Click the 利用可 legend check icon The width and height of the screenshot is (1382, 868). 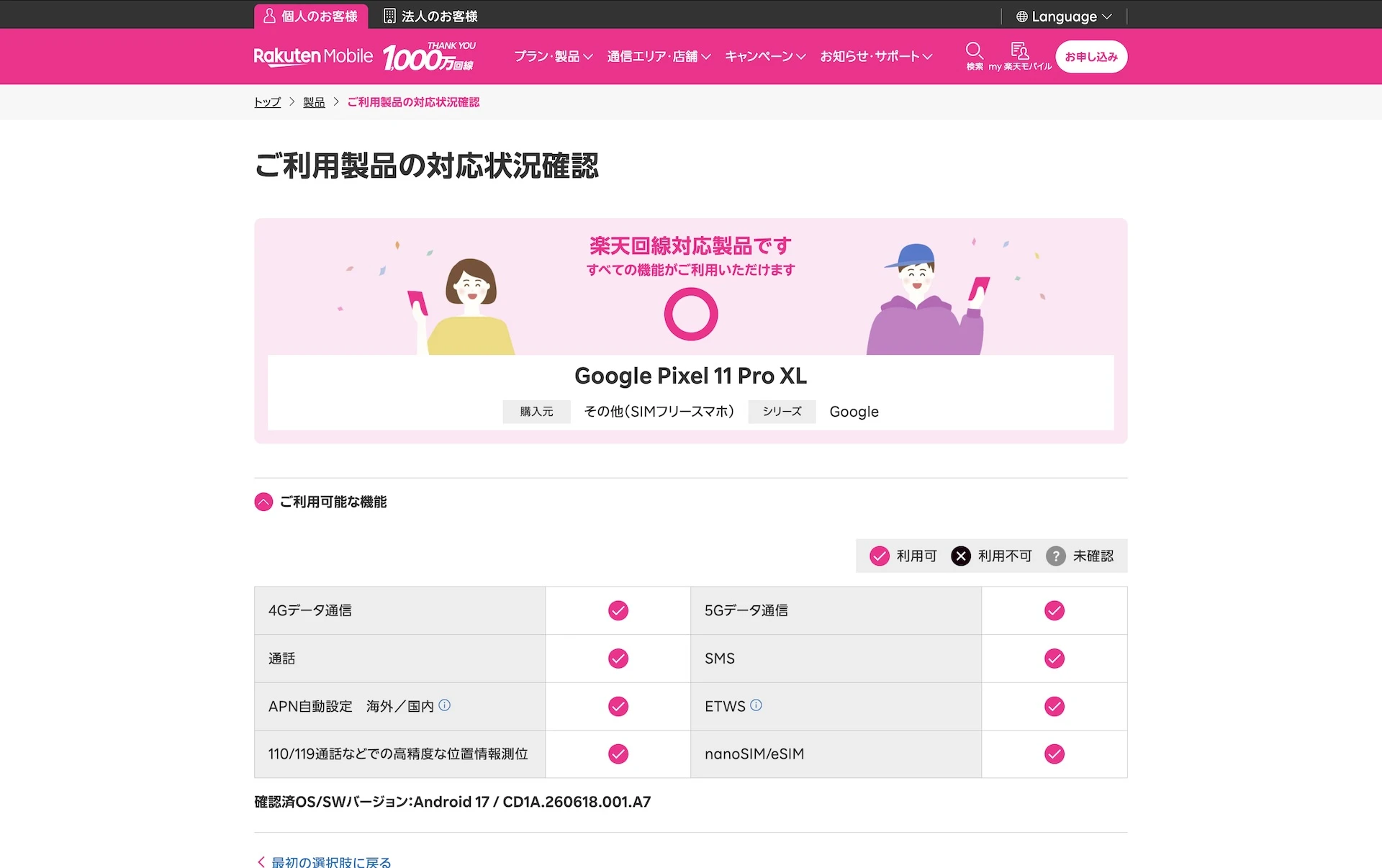click(x=880, y=556)
